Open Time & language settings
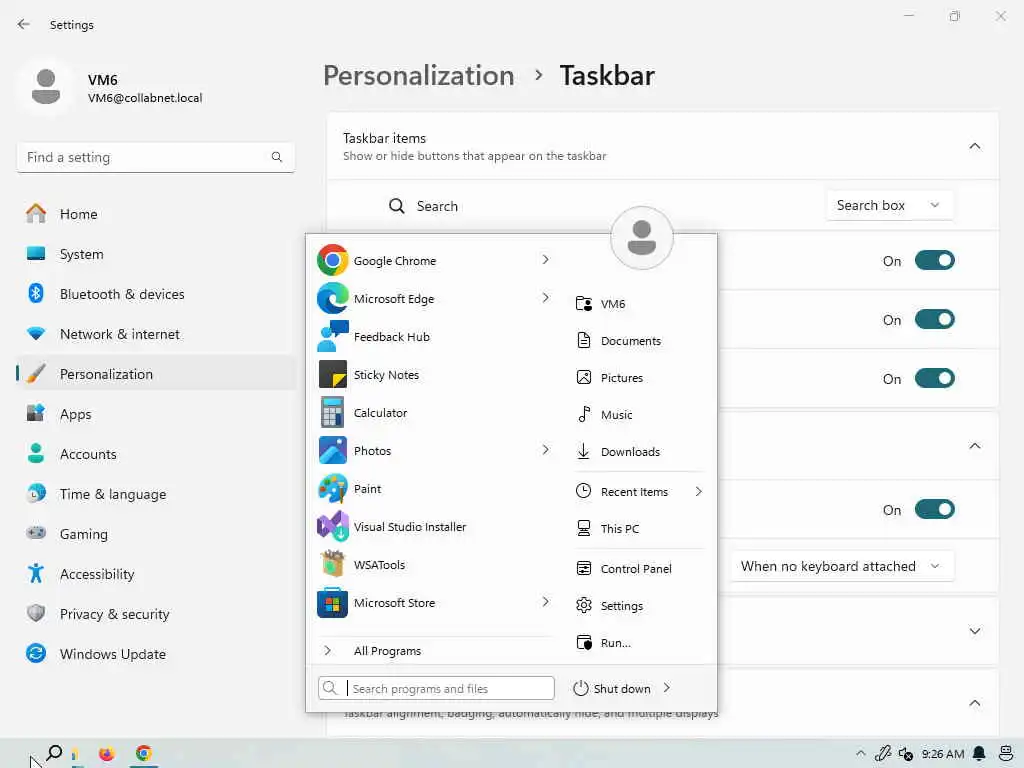This screenshot has height=768, width=1024. tap(155, 494)
